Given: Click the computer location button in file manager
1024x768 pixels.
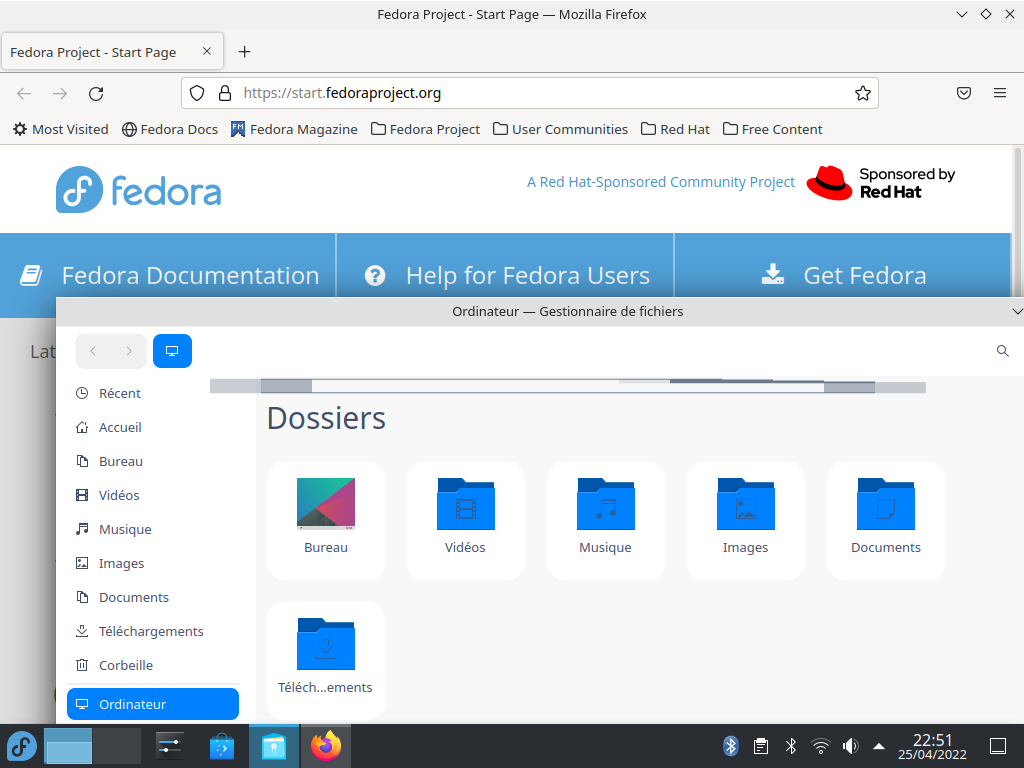Looking at the screenshot, I should pyautogui.click(x=172, y=351).
